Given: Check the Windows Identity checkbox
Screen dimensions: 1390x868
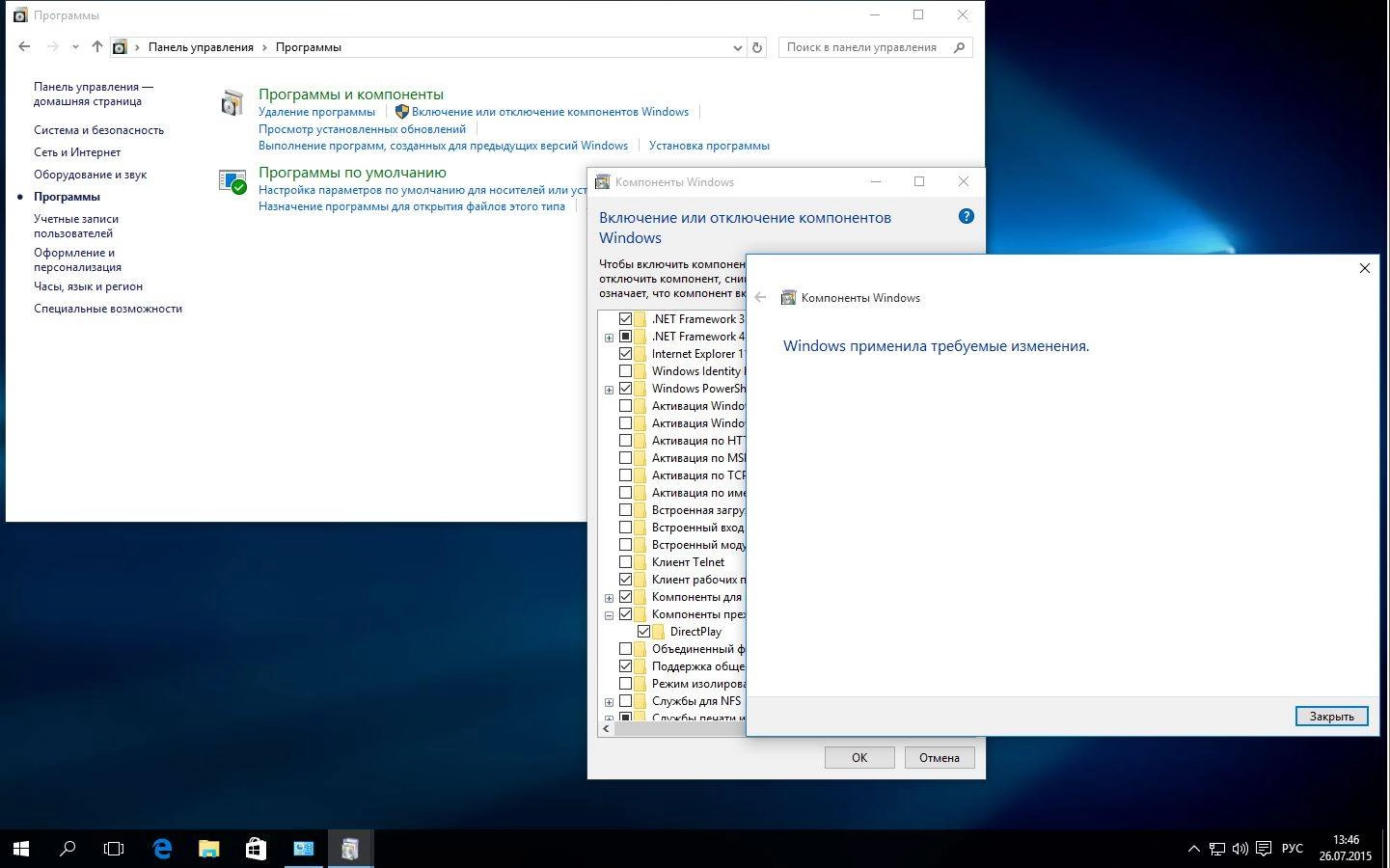Looking at the screenshot, I should (625, 371).
